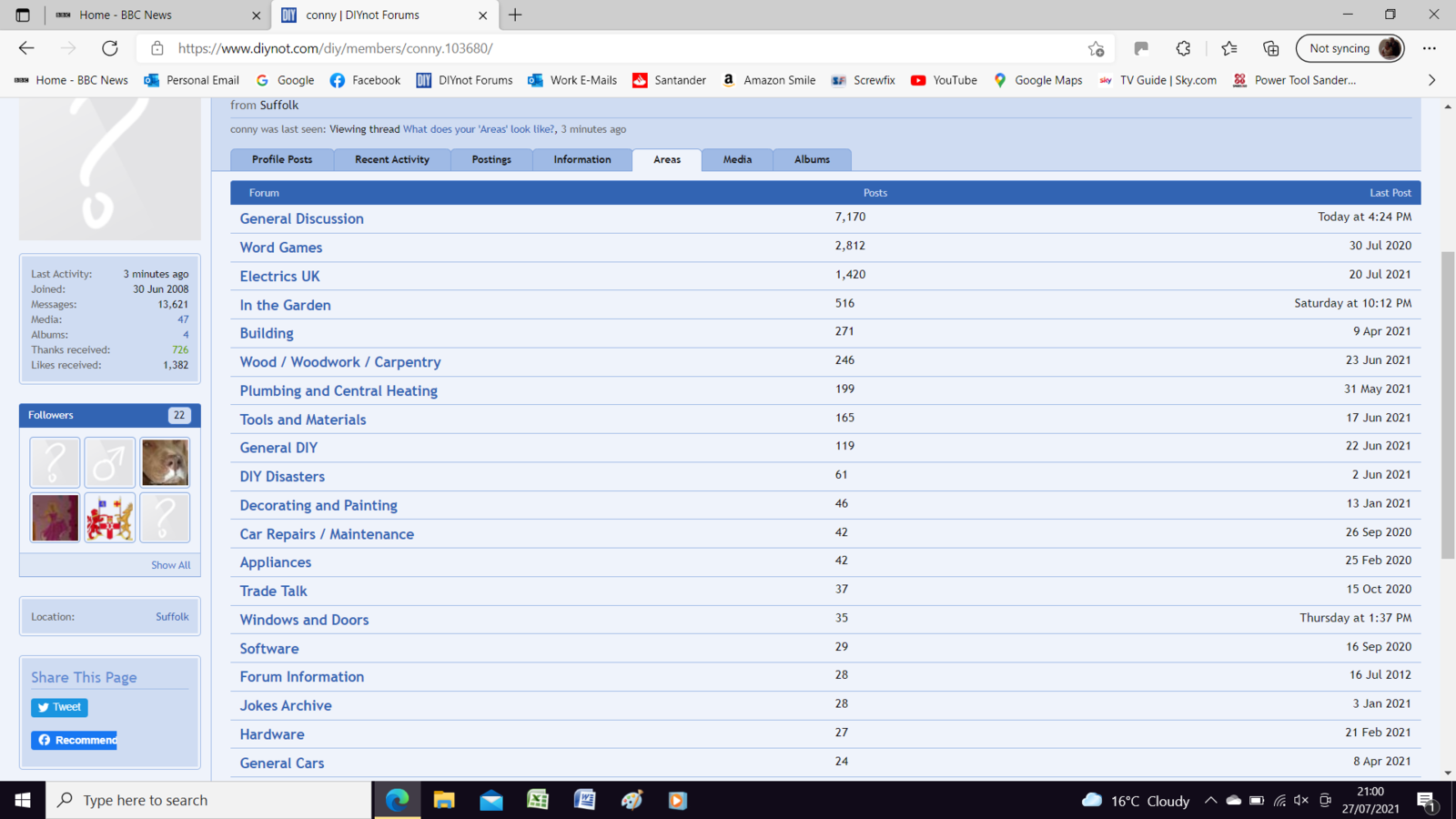Show hidden system tray icons
The height and width of the screenshot is (819, 1456).
pyautogui.click(x=1210, y=800)
